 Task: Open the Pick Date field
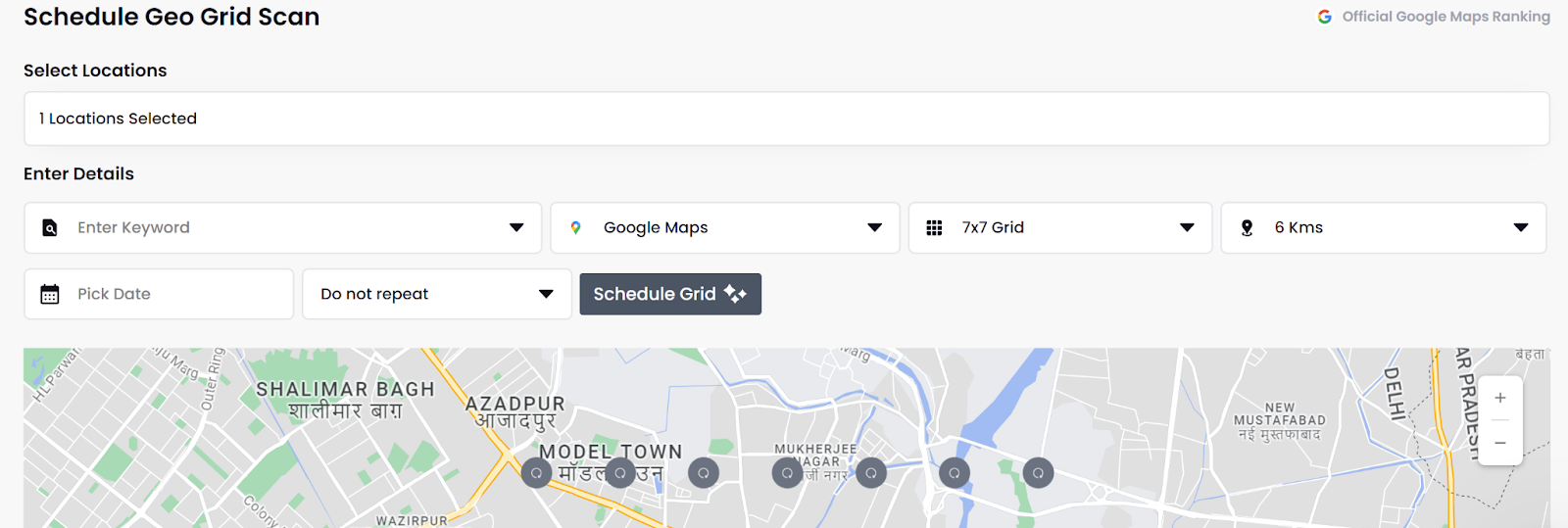pyautogui.click(x=159, y=294)
